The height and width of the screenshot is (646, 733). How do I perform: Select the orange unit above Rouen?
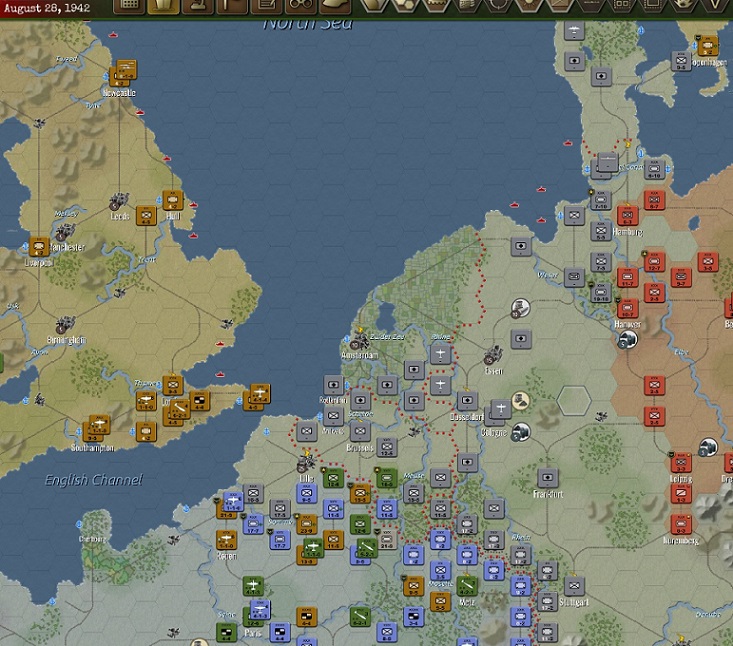pos(226,540)
